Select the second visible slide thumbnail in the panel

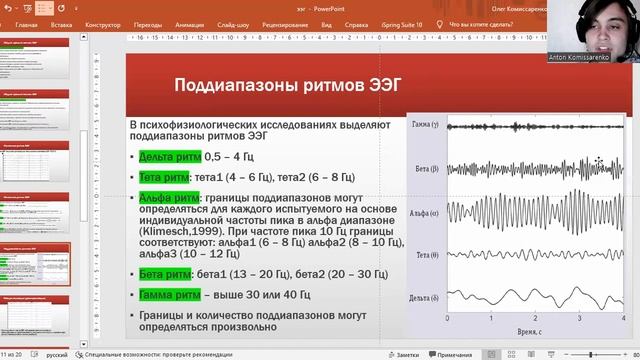pyautogui.click(x=35, y=110)
